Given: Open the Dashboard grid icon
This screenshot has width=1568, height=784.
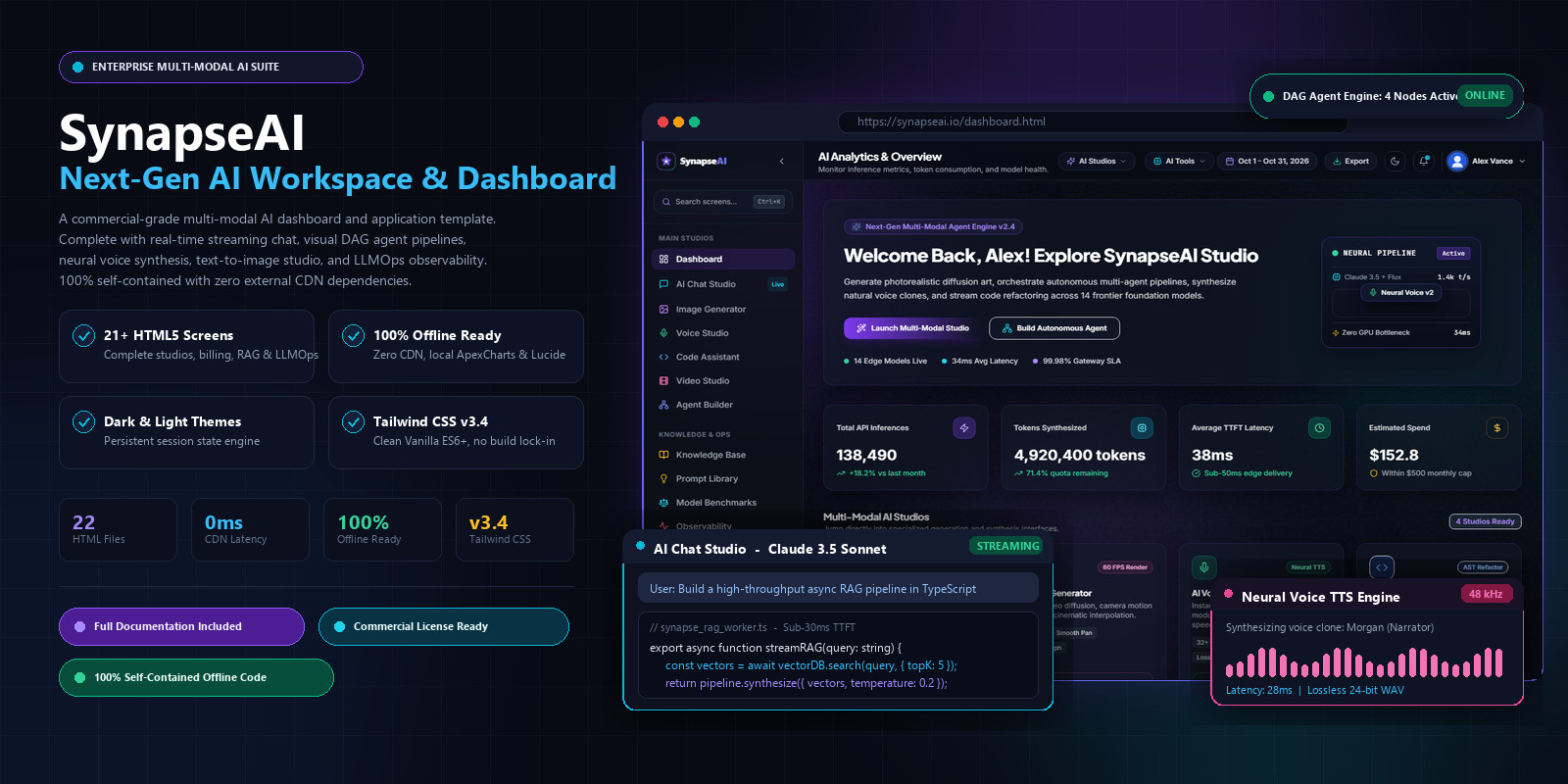Looking at the screenshot, I should (x=663, y=259).
